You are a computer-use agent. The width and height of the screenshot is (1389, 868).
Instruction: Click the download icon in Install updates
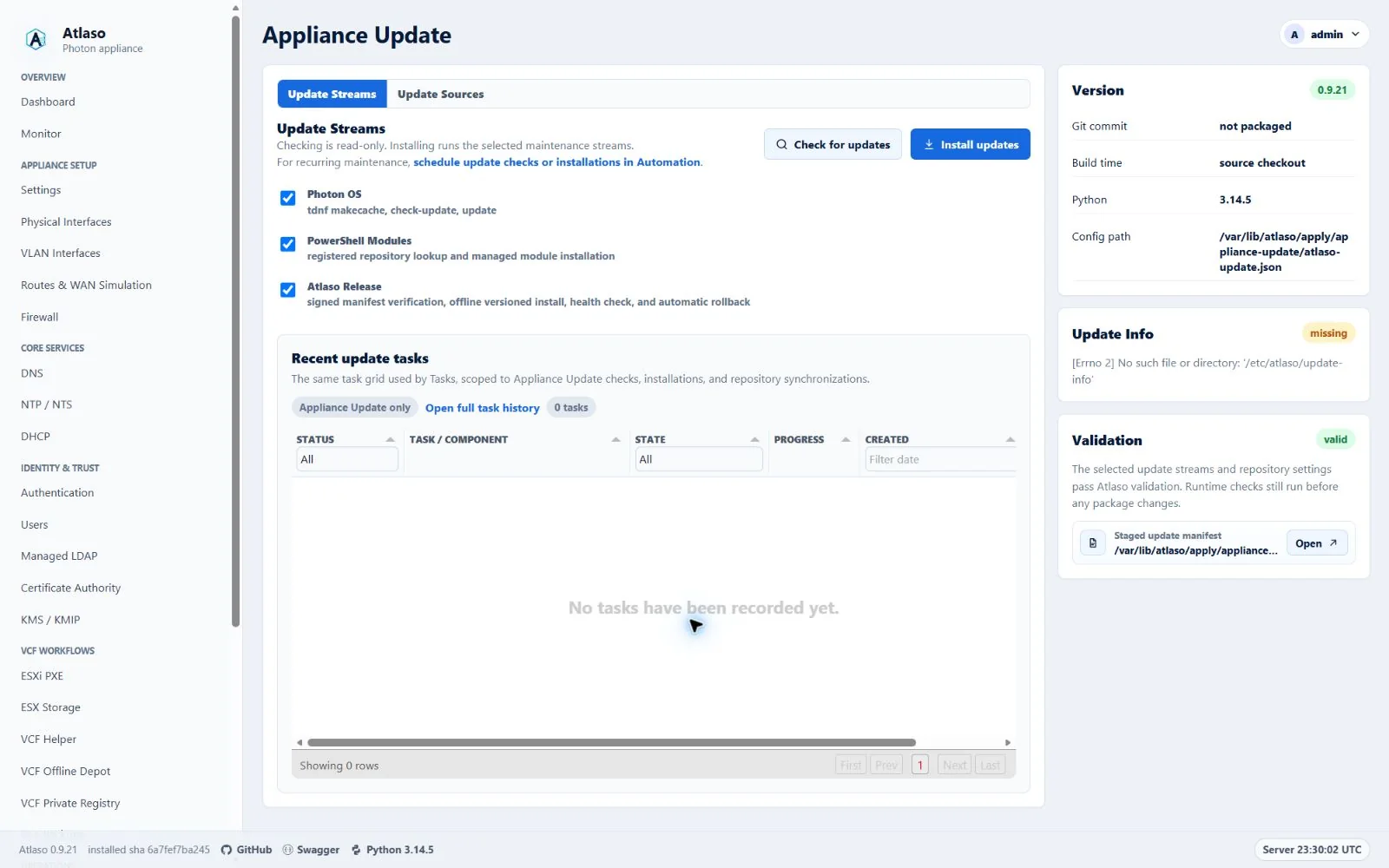coord(928,145)
